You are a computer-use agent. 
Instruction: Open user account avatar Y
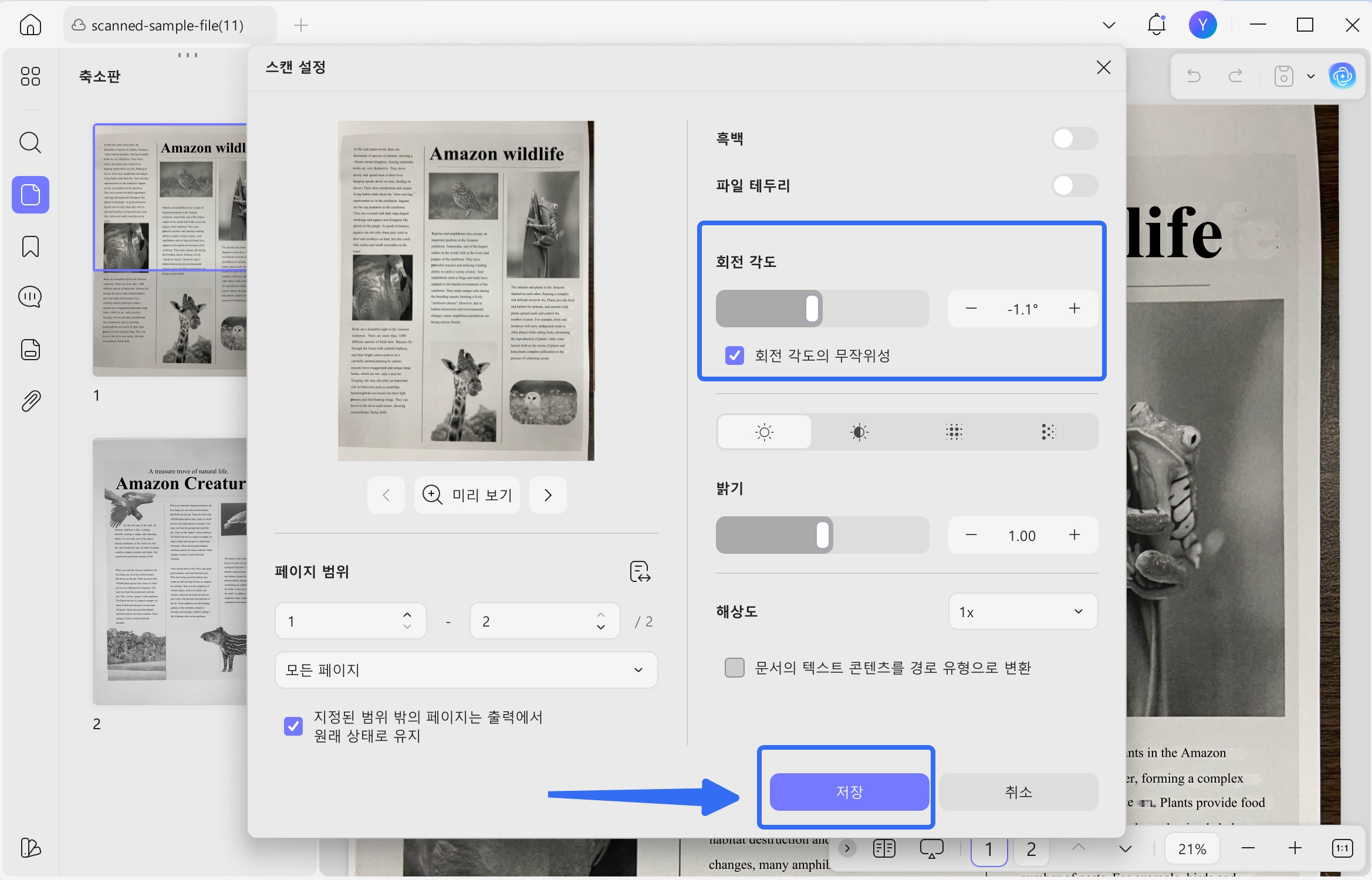[x=1202, y=25]
